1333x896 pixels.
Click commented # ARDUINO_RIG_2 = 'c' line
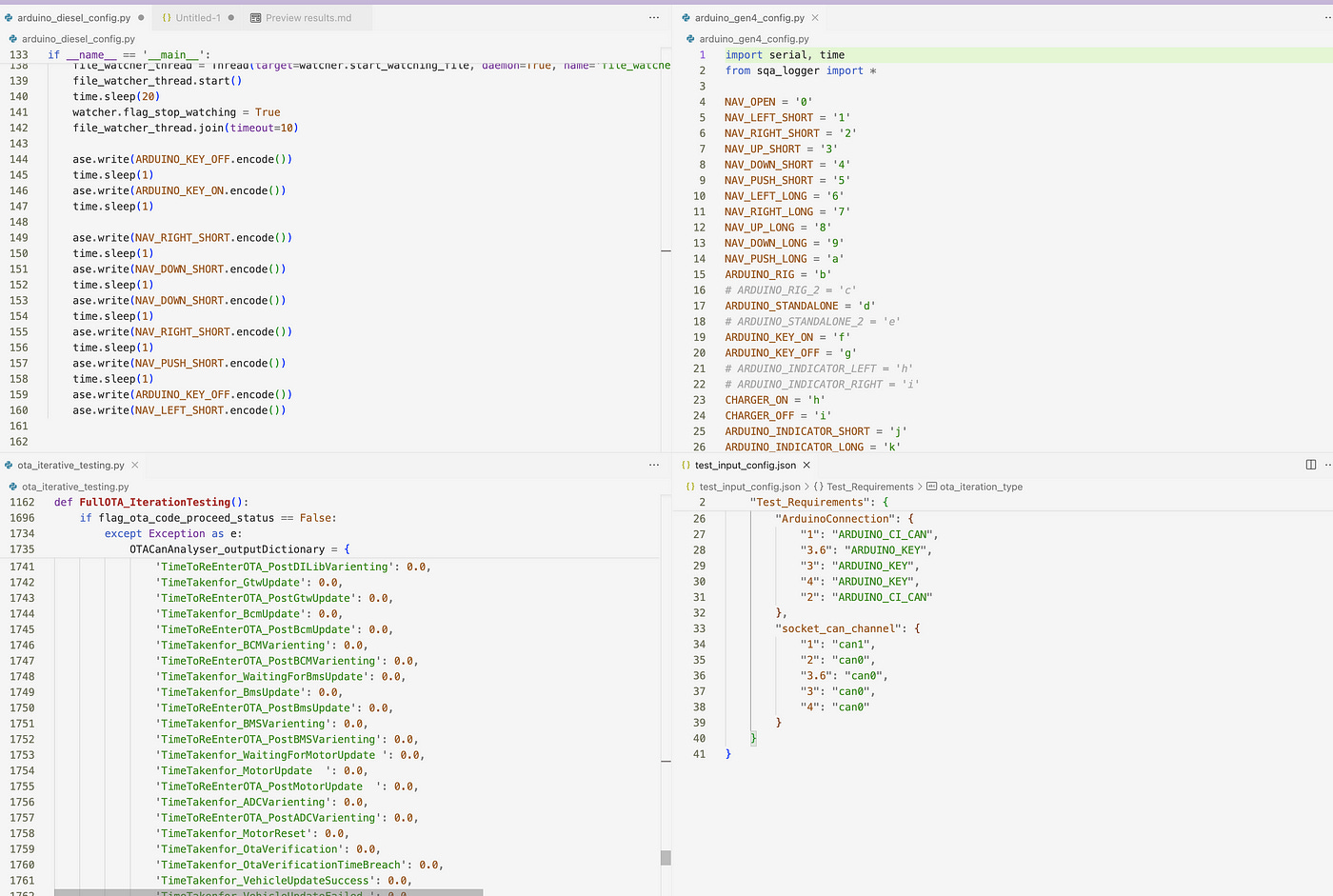790,290
